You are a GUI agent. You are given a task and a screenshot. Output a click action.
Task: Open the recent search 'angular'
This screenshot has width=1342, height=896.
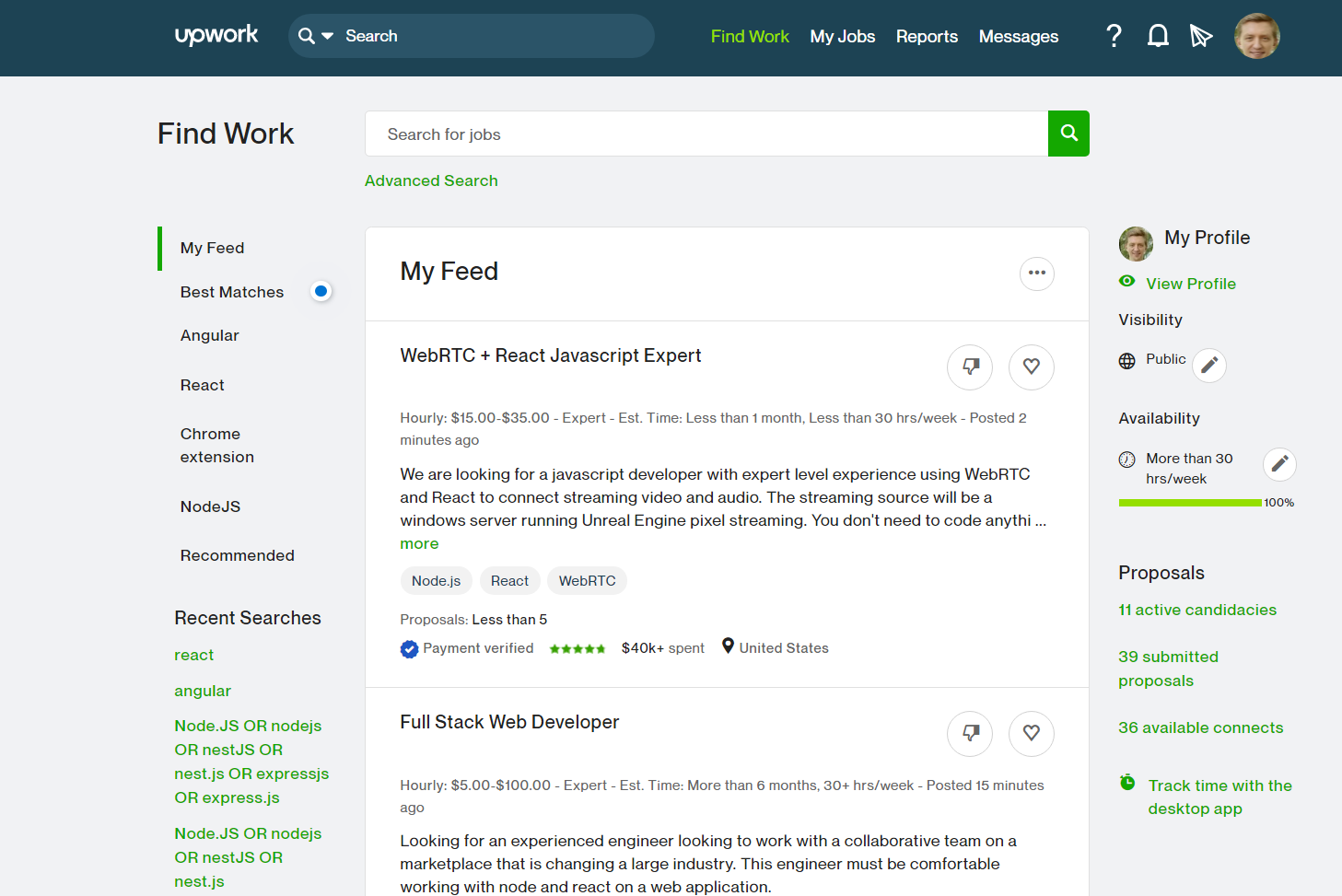(x=203, y=691)
